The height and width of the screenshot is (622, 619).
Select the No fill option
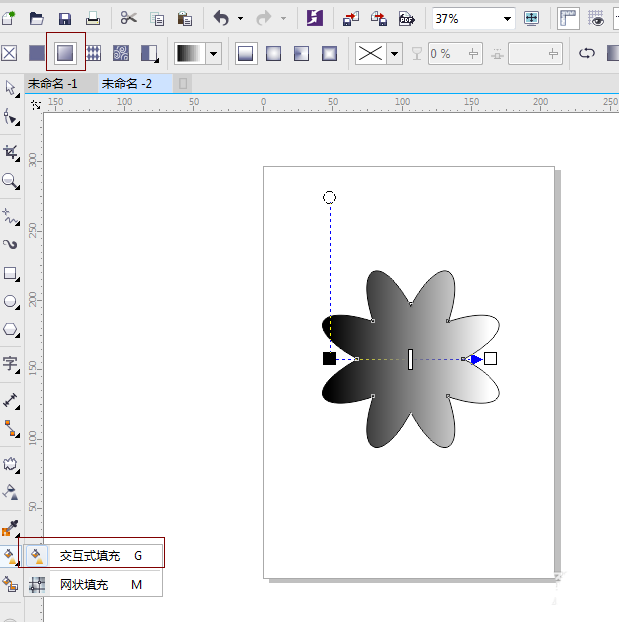(x=9, y=53)
